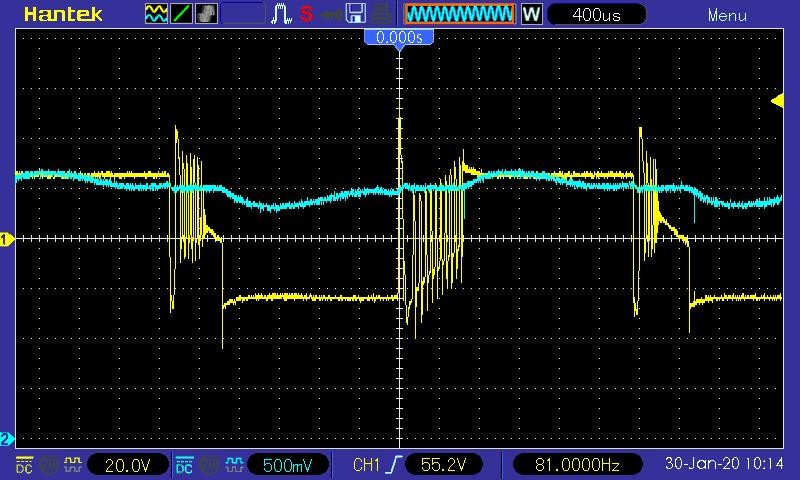The width and height of the screenshot is (800, 480).
Task: Click the 55.2V trigger level readout
Action: 444,465
